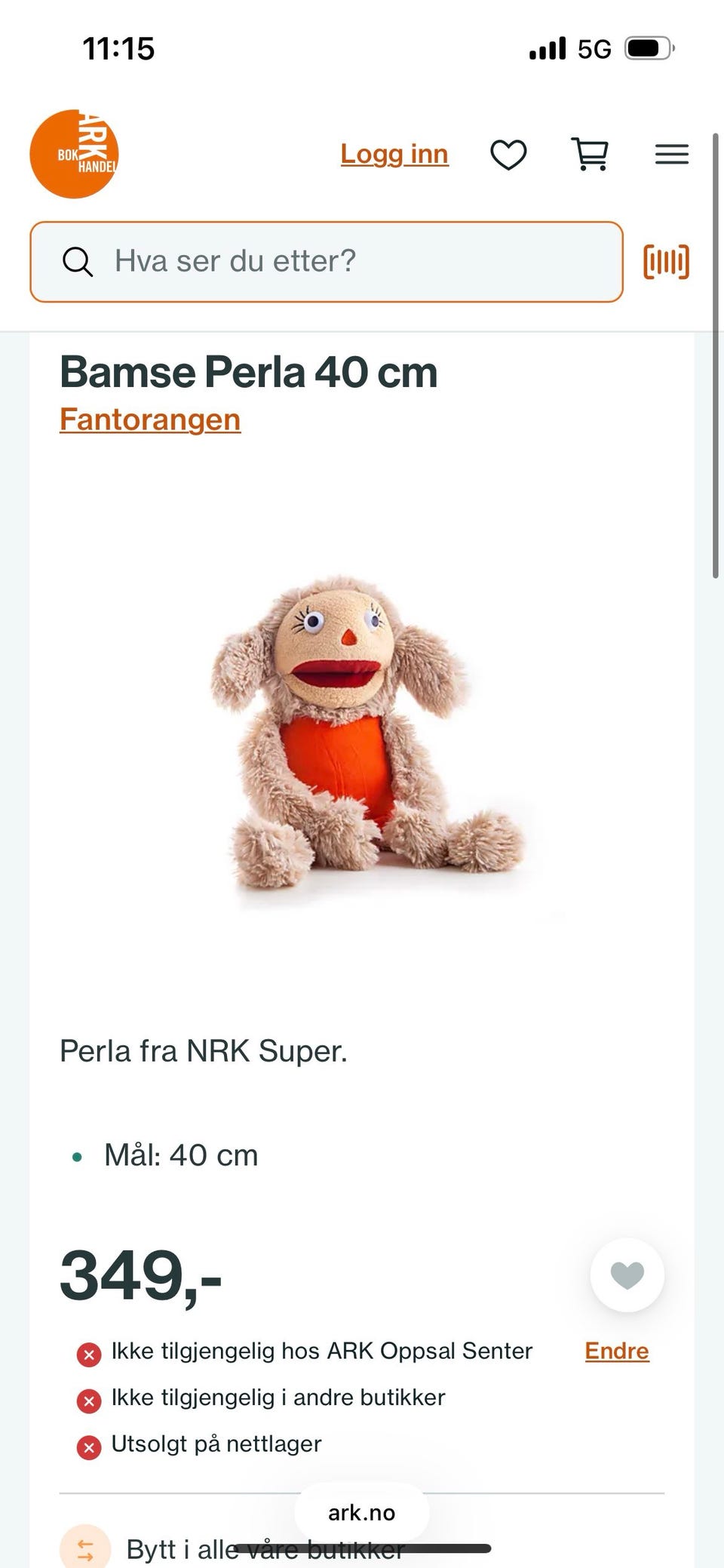Image resolution: width=724 pixels, height=1568 pixels.
Task: Open the wishlist heart icon in header
Action: pos(508,155)
